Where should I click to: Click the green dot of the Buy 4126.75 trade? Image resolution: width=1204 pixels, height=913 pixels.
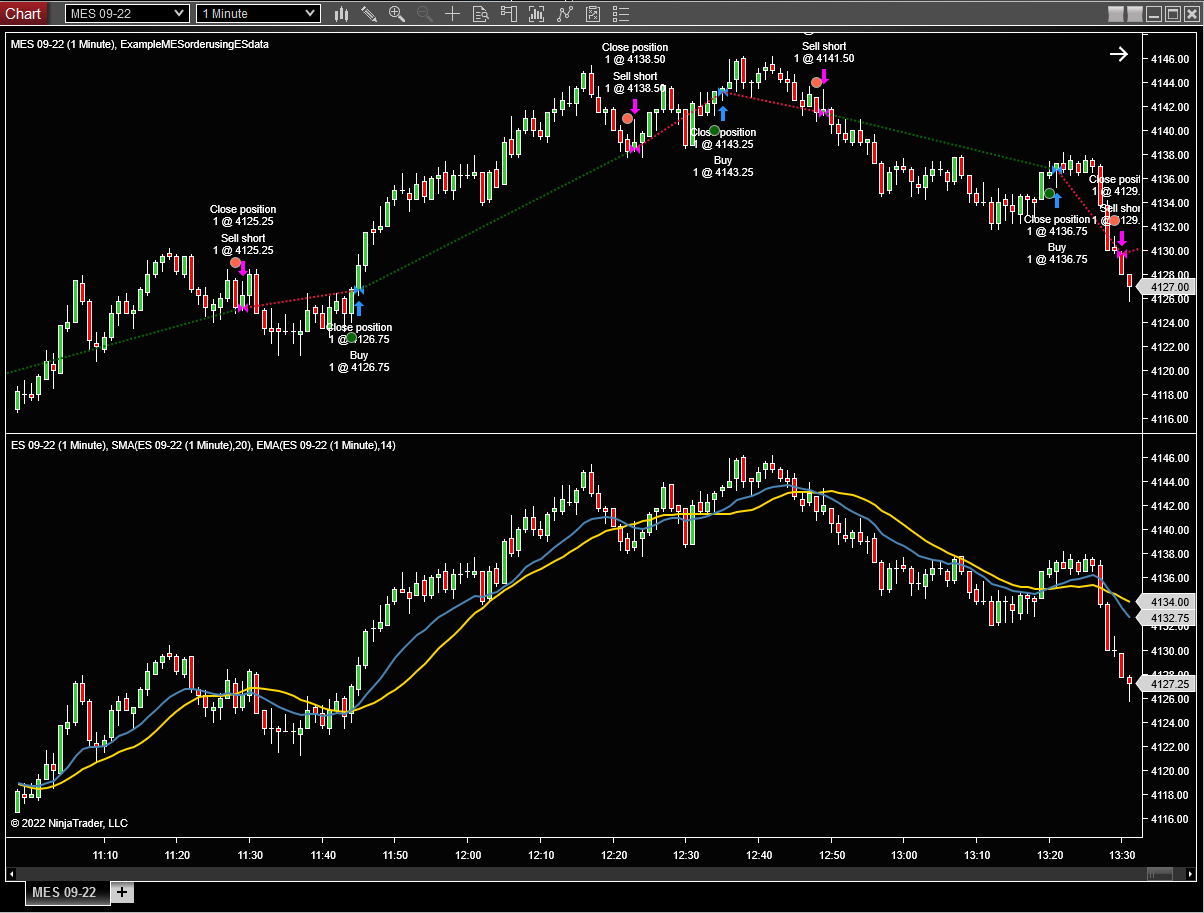click(x=351, y=338)
